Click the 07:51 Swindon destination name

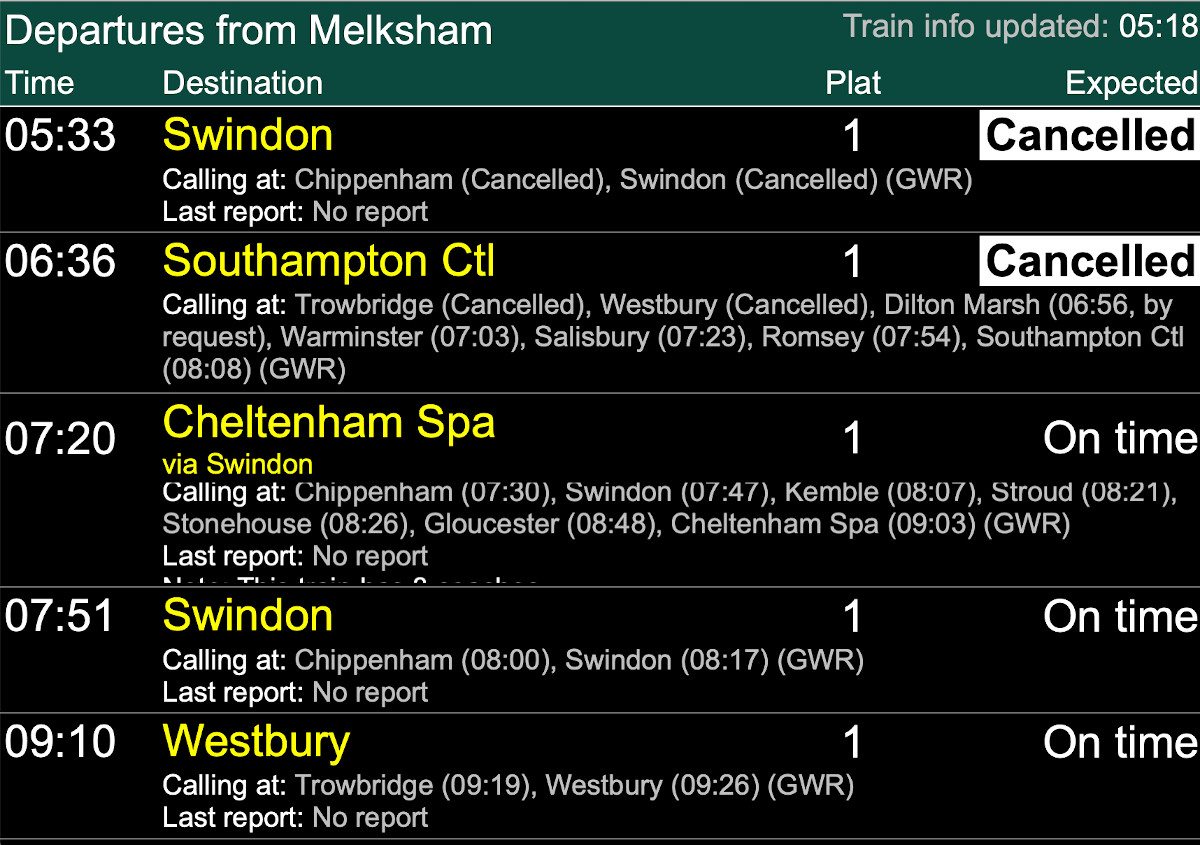coord(248,615)
